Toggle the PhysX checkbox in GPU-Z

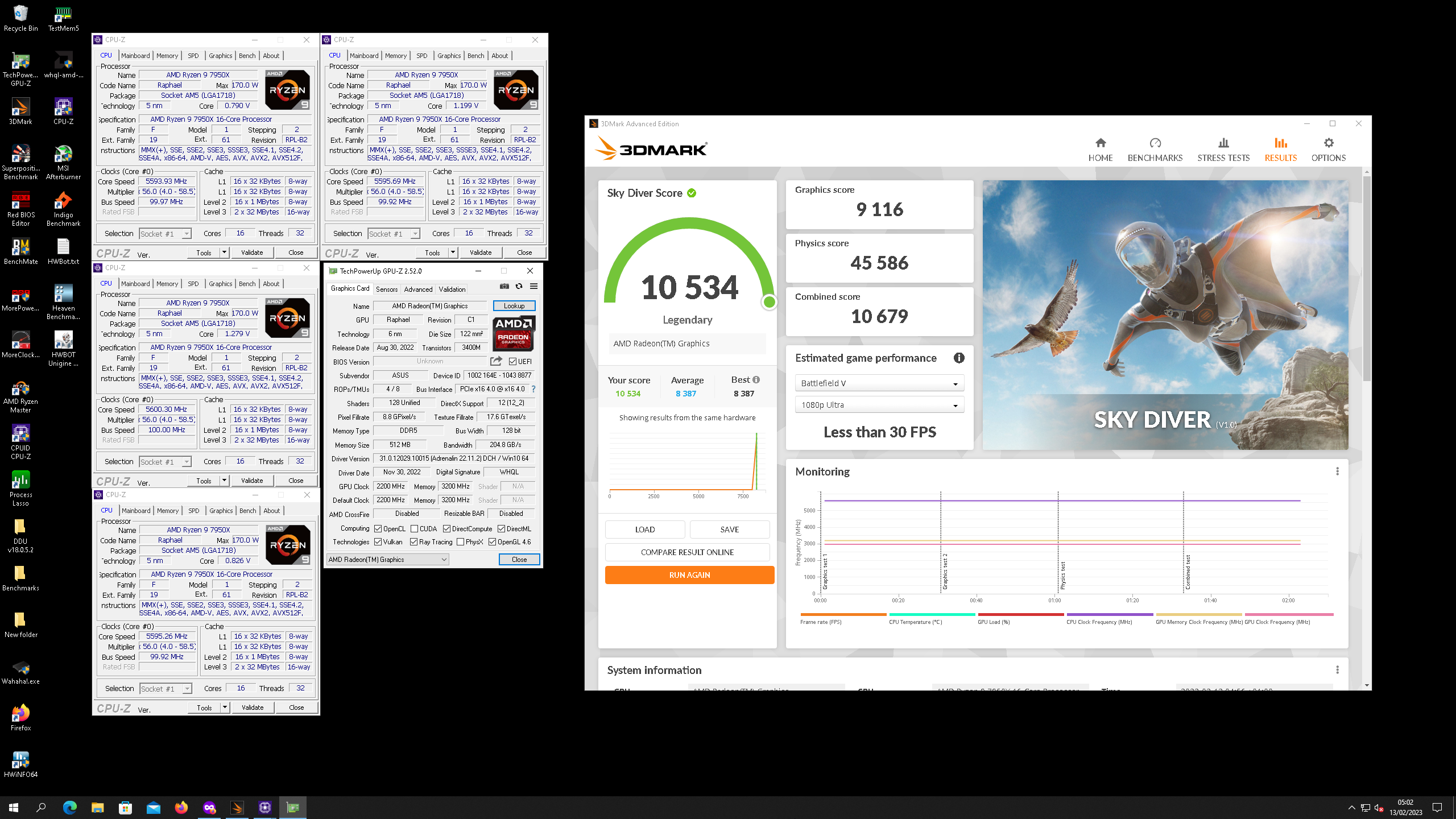tap(460, 542)
